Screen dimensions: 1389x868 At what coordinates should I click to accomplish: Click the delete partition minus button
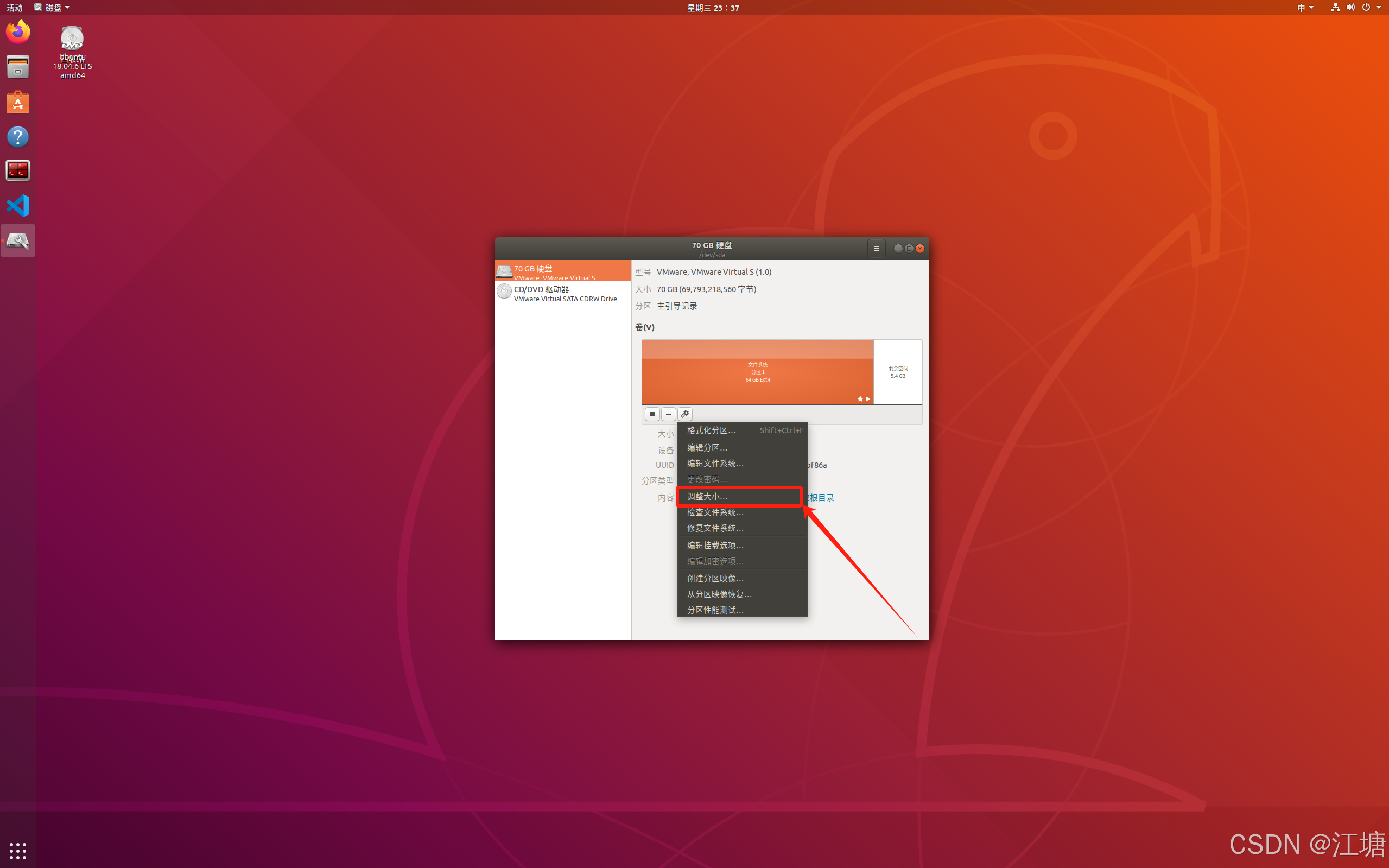click(x=669, y=414)
